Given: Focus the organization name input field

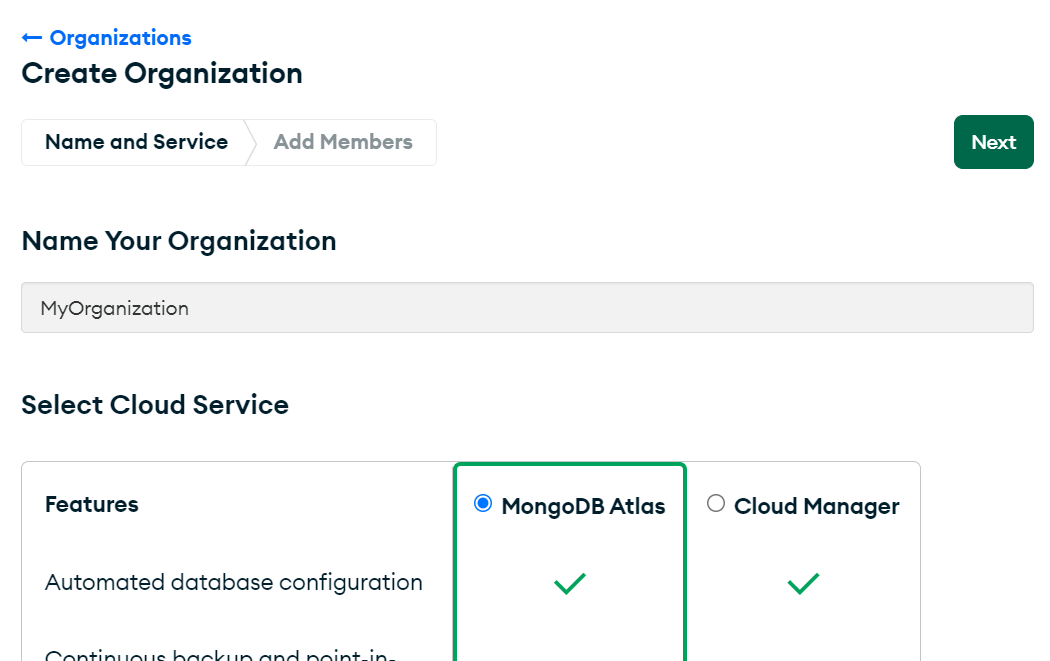Looking at the screenshot, I should click(527, 307).
